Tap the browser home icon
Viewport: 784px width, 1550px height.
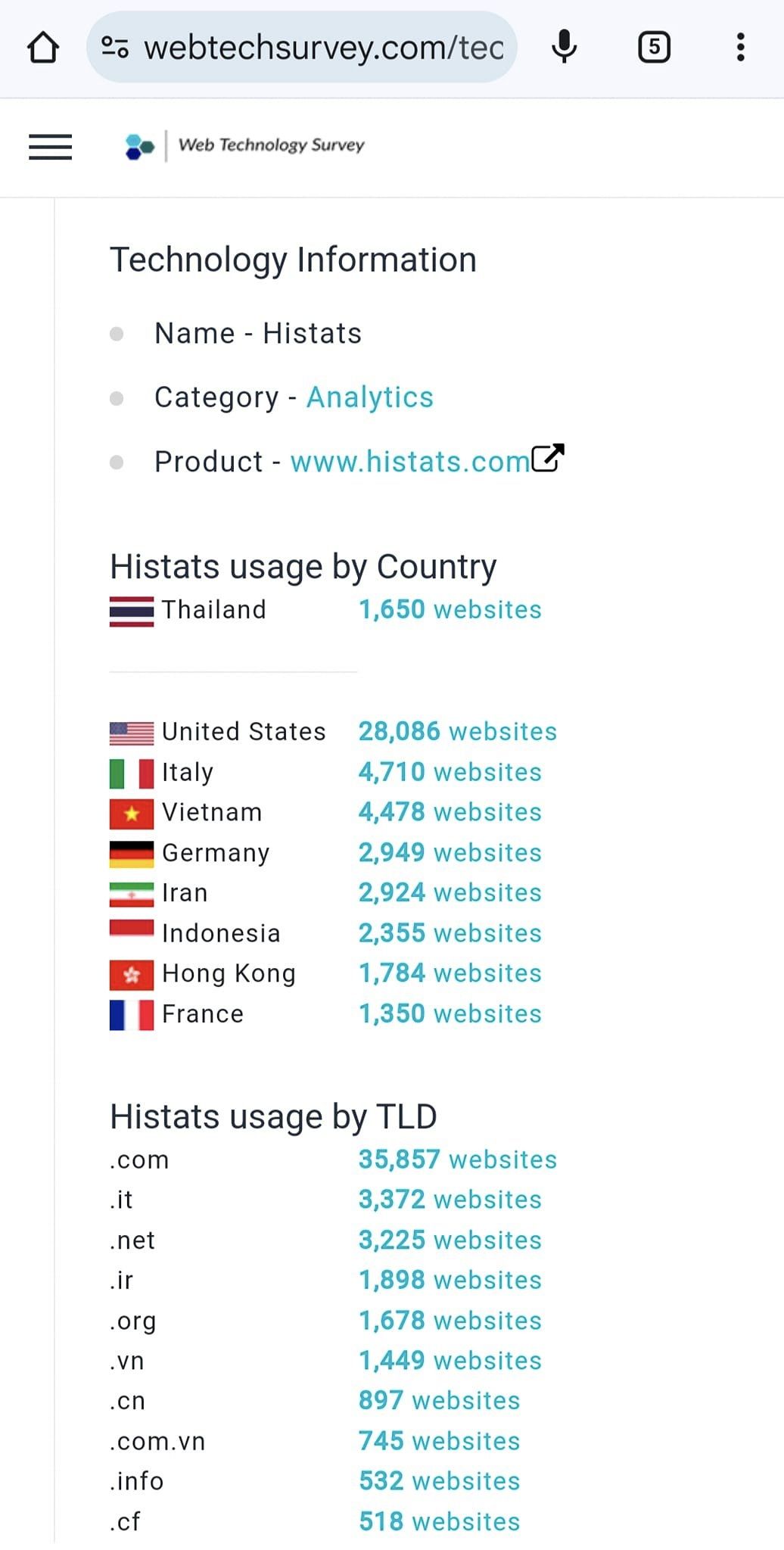(43, 48)
